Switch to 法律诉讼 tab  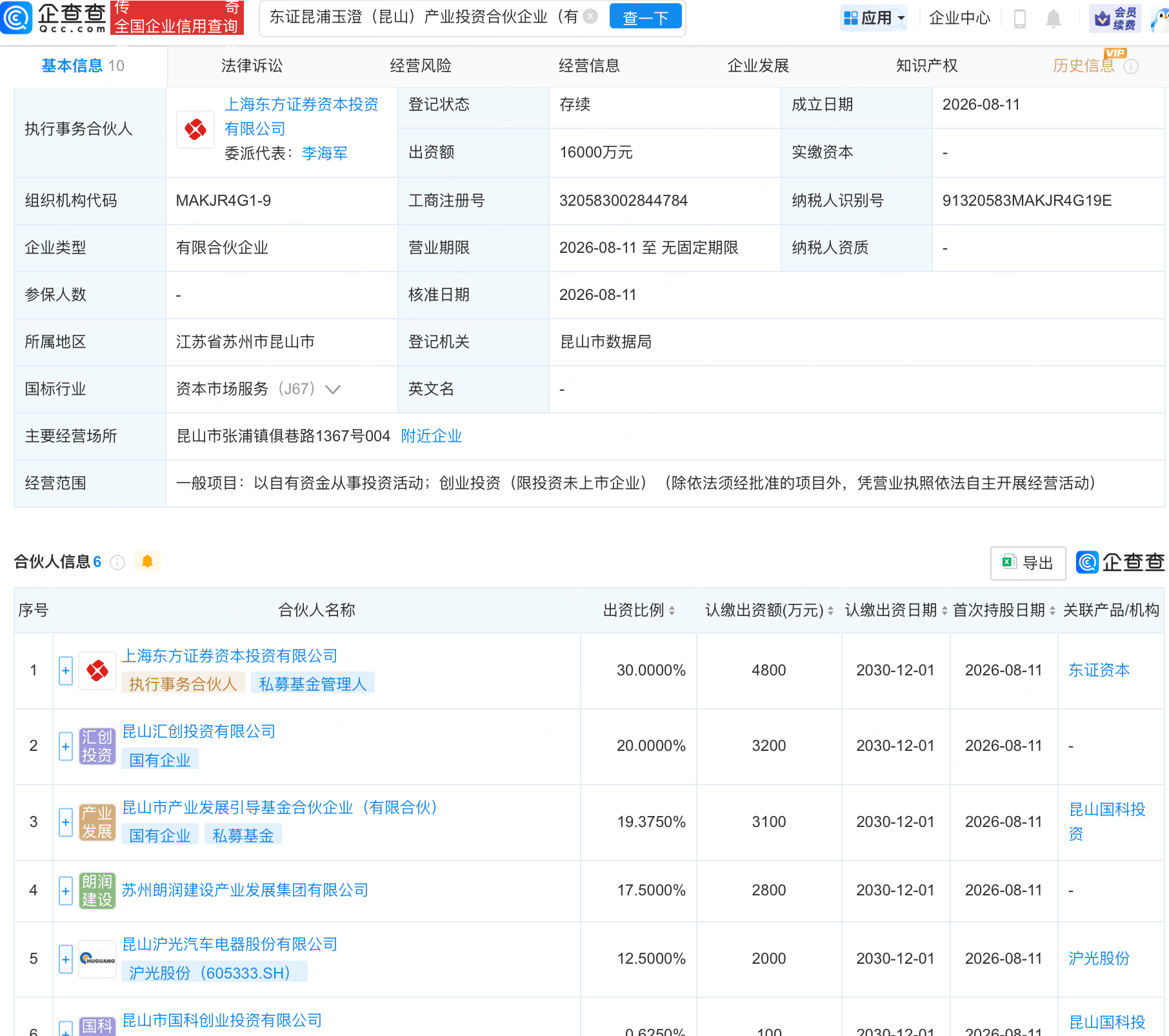click(252, 66)
